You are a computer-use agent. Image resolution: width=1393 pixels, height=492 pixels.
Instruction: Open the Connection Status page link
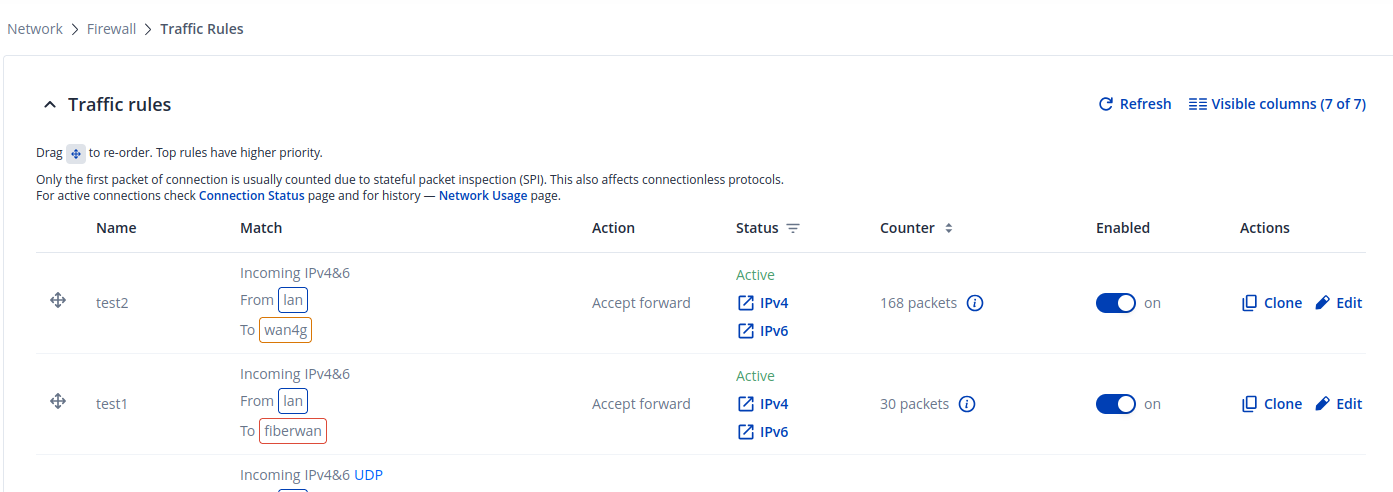[x=251, y=196]
